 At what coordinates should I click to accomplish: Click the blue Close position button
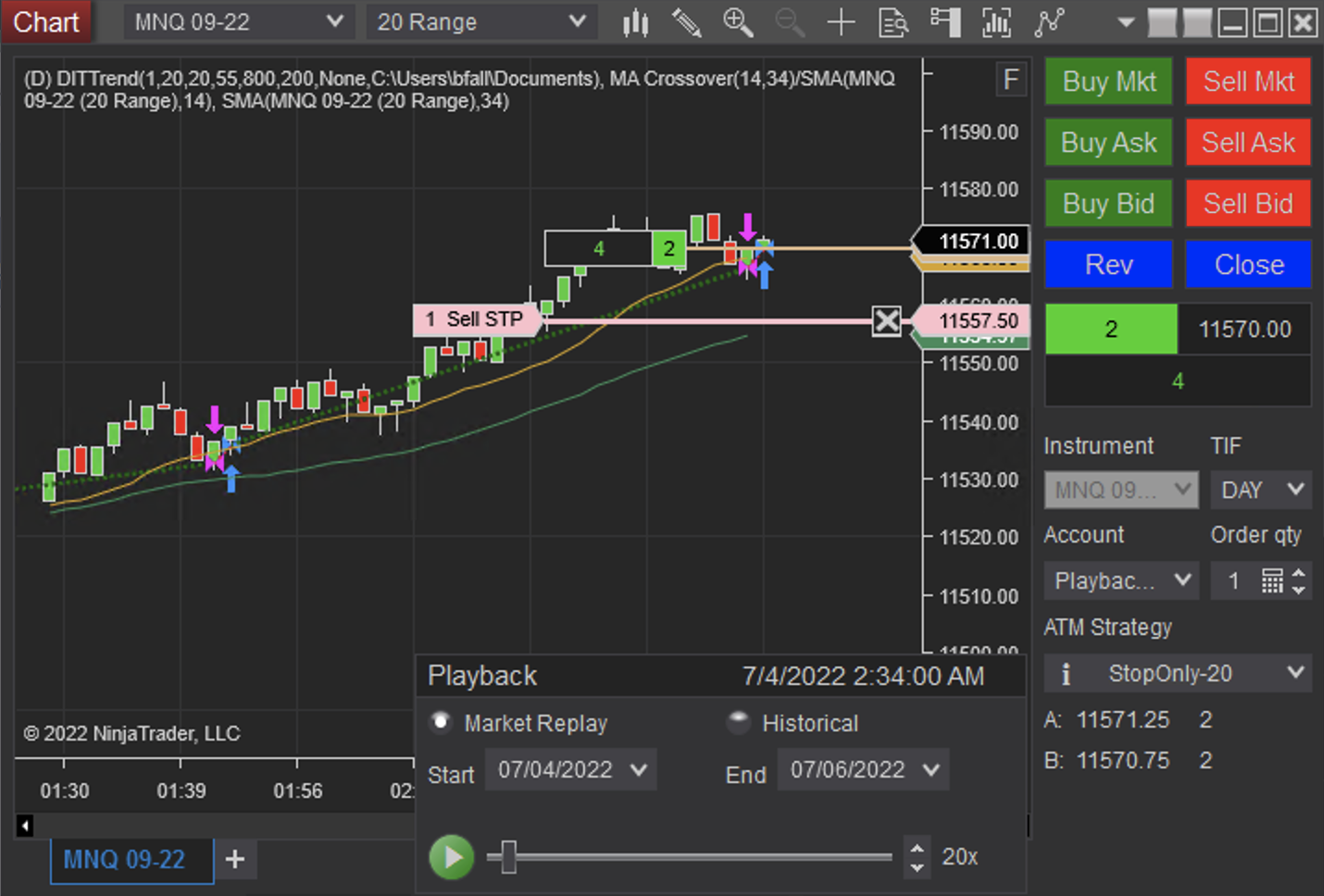point(1248,265)
